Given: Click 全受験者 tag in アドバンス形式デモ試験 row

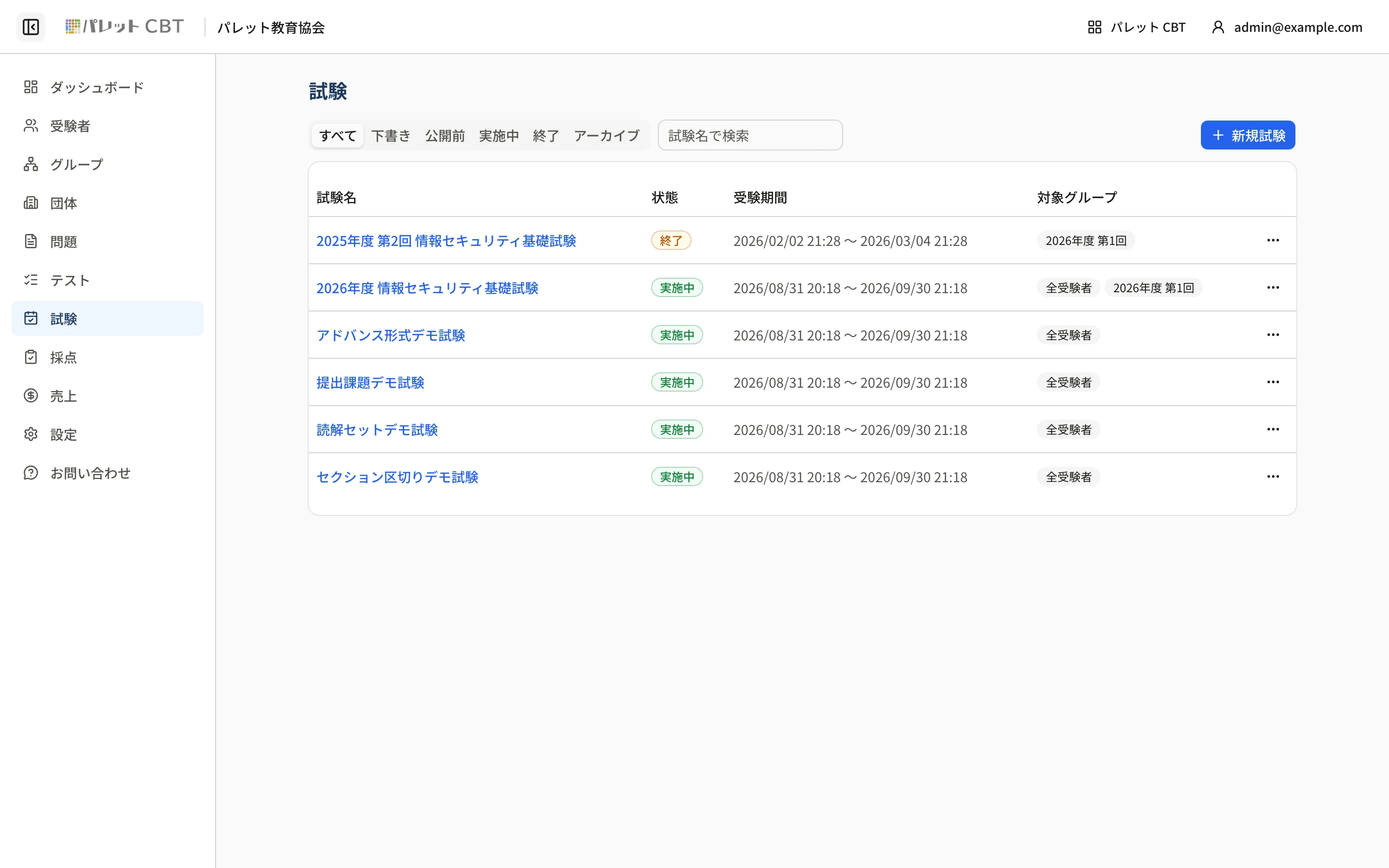Looking at the screenshot, I should pyautogui.click(x=1068, y=335).
